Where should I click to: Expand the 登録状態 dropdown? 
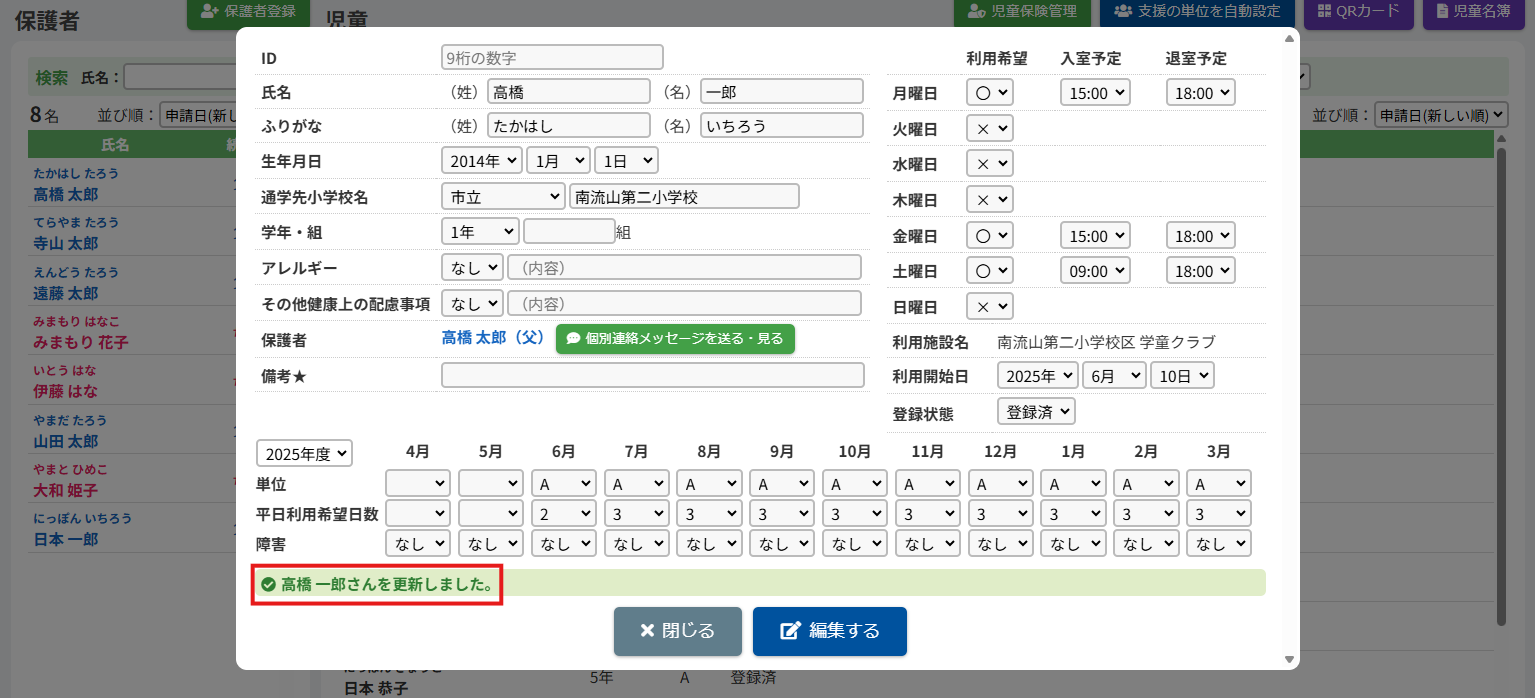pyautogui.click(x=1035, y=411)
